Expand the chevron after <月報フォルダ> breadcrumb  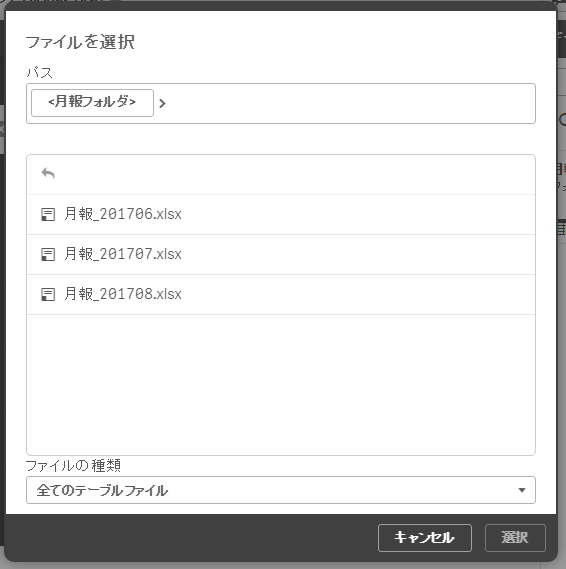(x=162, y=103)
